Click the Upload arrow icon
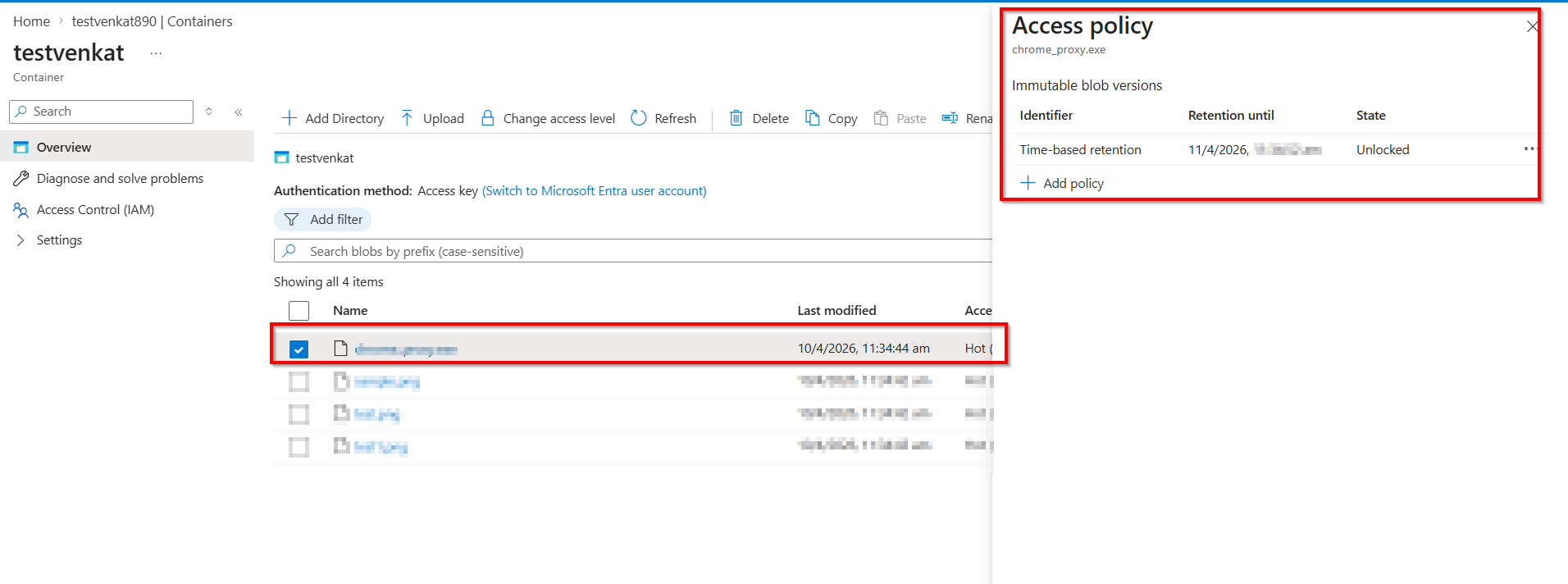 click(x=407, y=118)
